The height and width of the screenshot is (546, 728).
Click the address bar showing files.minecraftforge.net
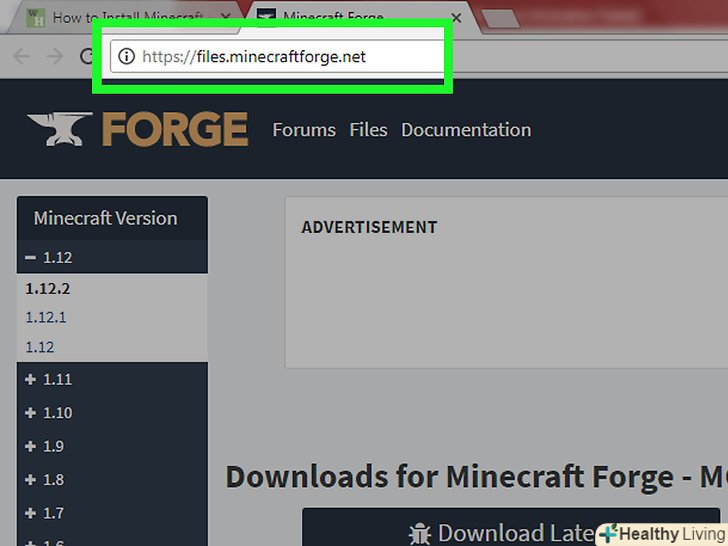[x=277, y=57]
